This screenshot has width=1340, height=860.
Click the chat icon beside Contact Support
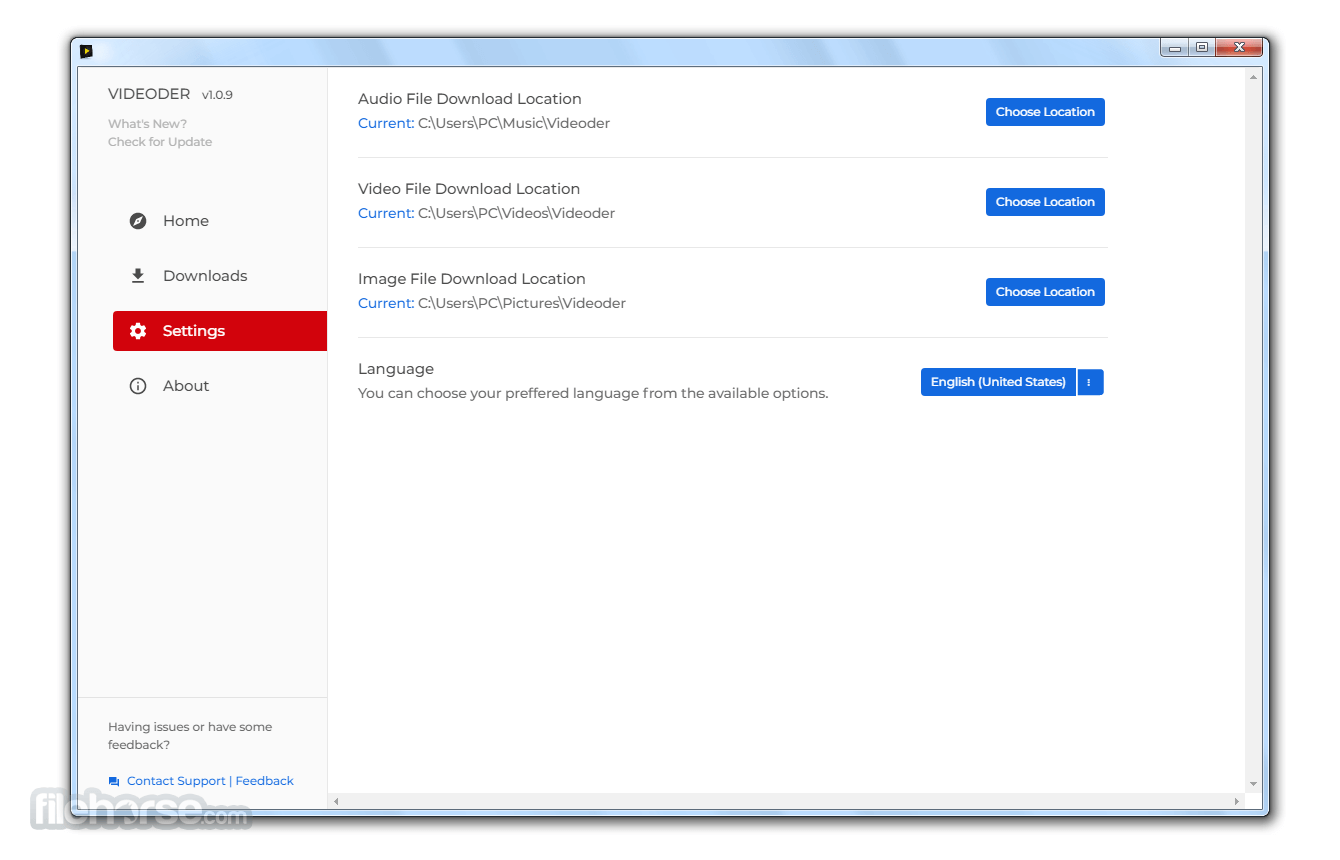114,782
